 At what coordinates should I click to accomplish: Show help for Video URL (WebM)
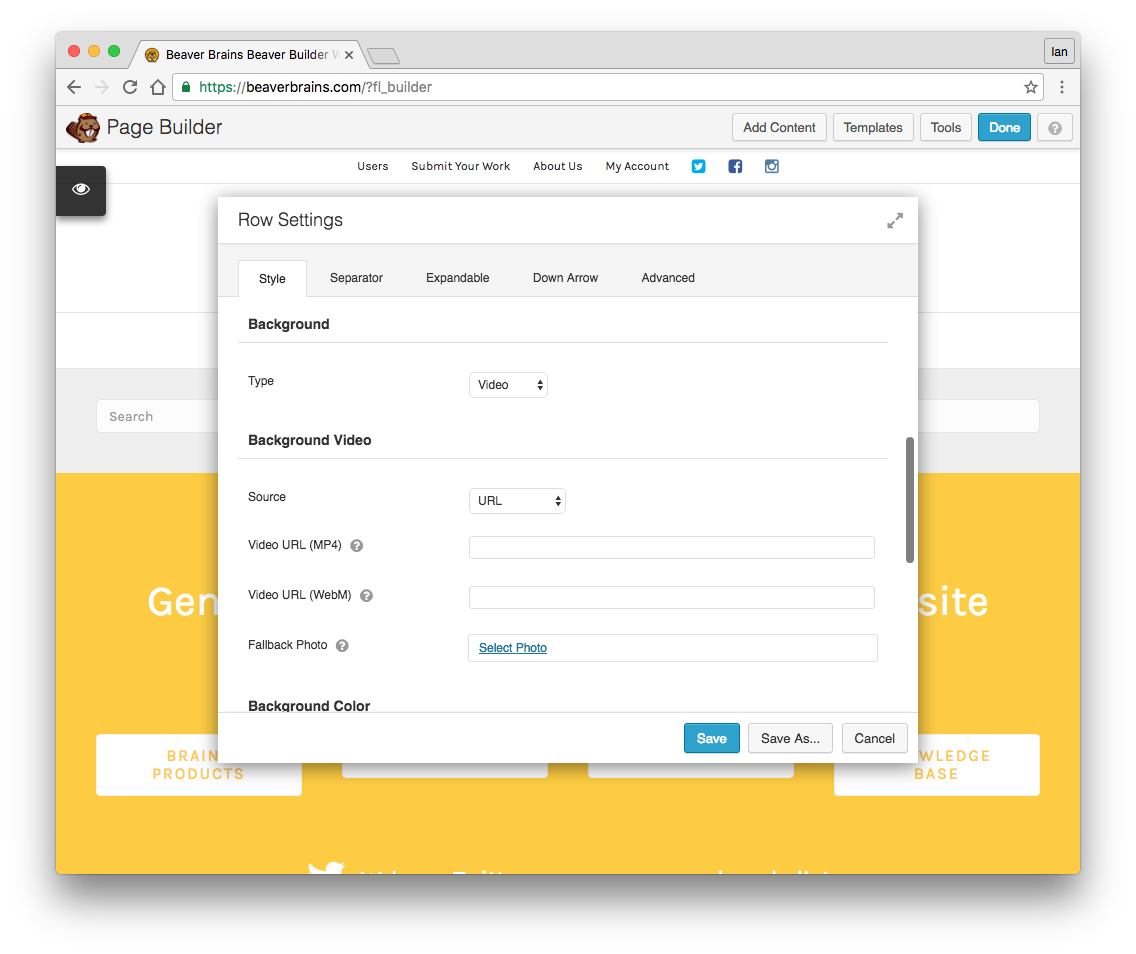click(x=367, y=595)
